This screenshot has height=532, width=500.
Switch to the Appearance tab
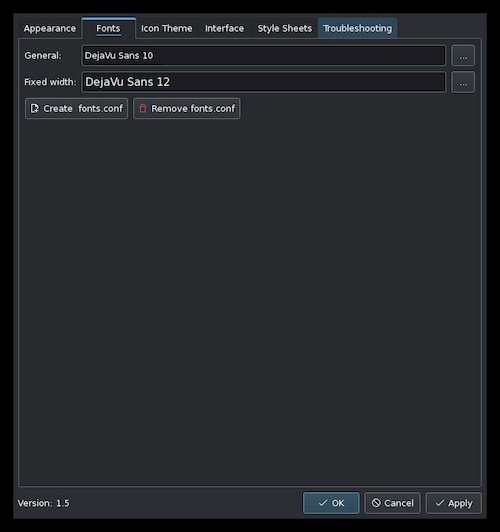(x=50, y=28)
